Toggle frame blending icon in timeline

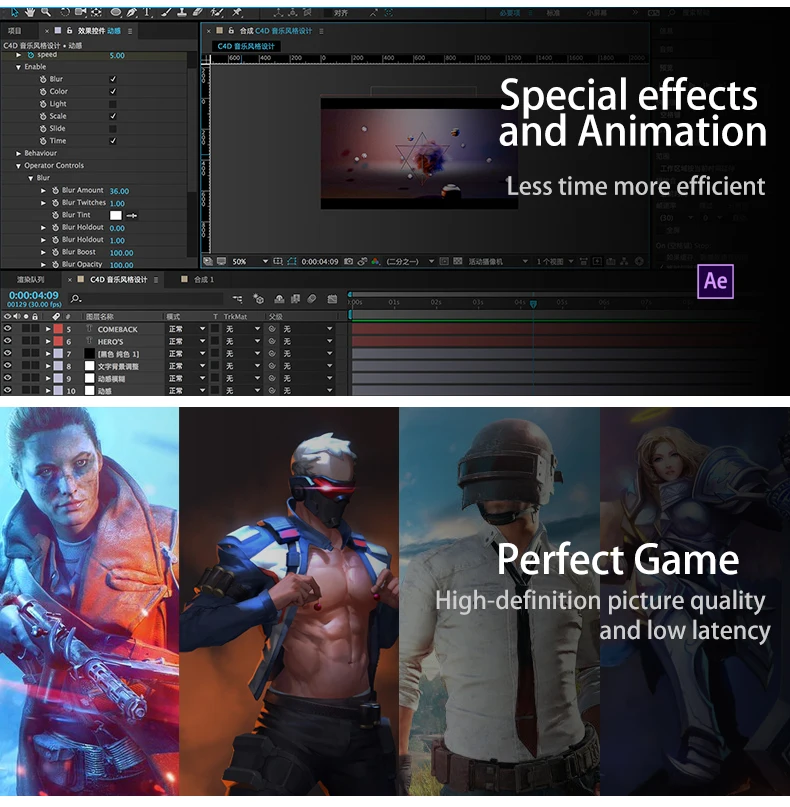[x=295, y=299]
